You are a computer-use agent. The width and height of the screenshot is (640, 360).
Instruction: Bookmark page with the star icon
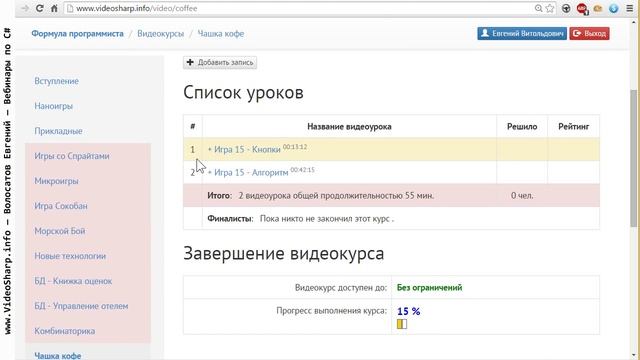[x=550, y=8]
